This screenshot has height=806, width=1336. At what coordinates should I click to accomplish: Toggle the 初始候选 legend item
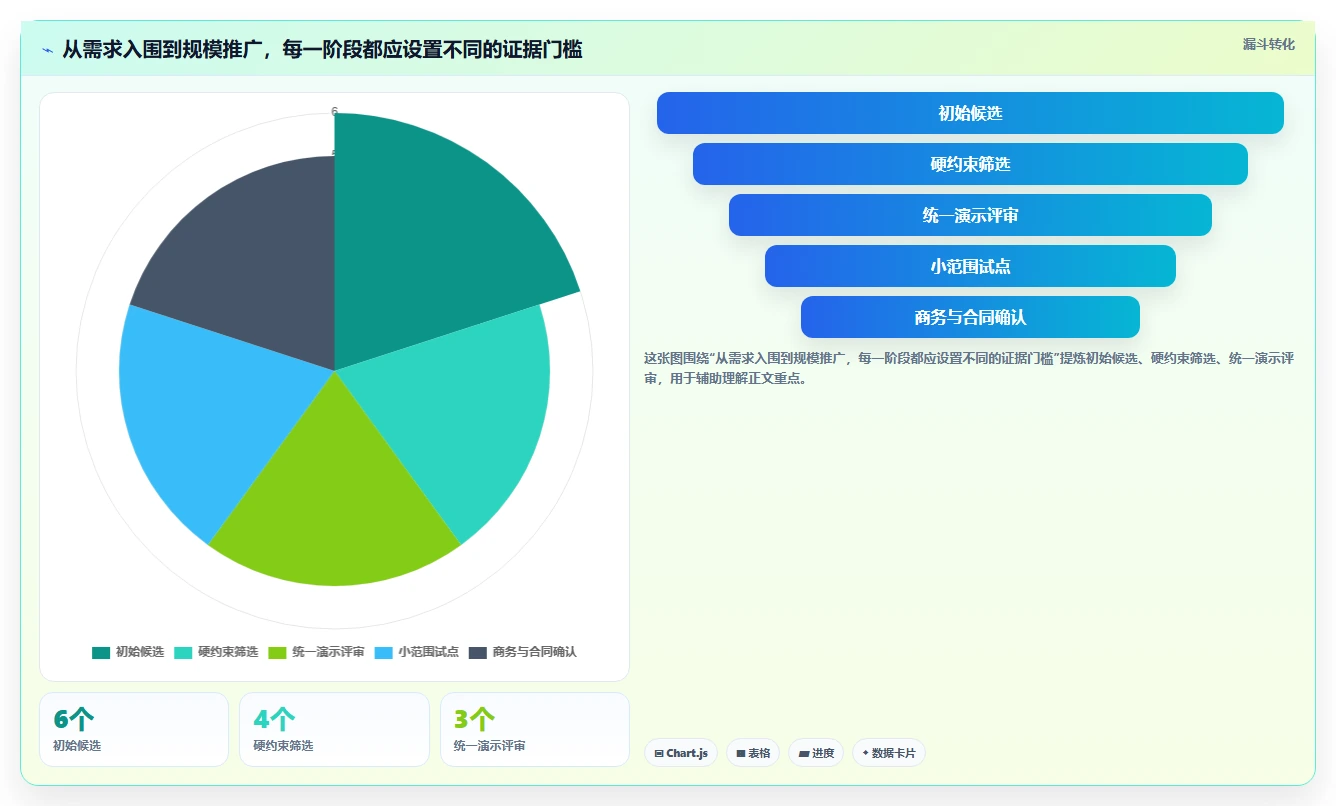(x=128, y=652)
